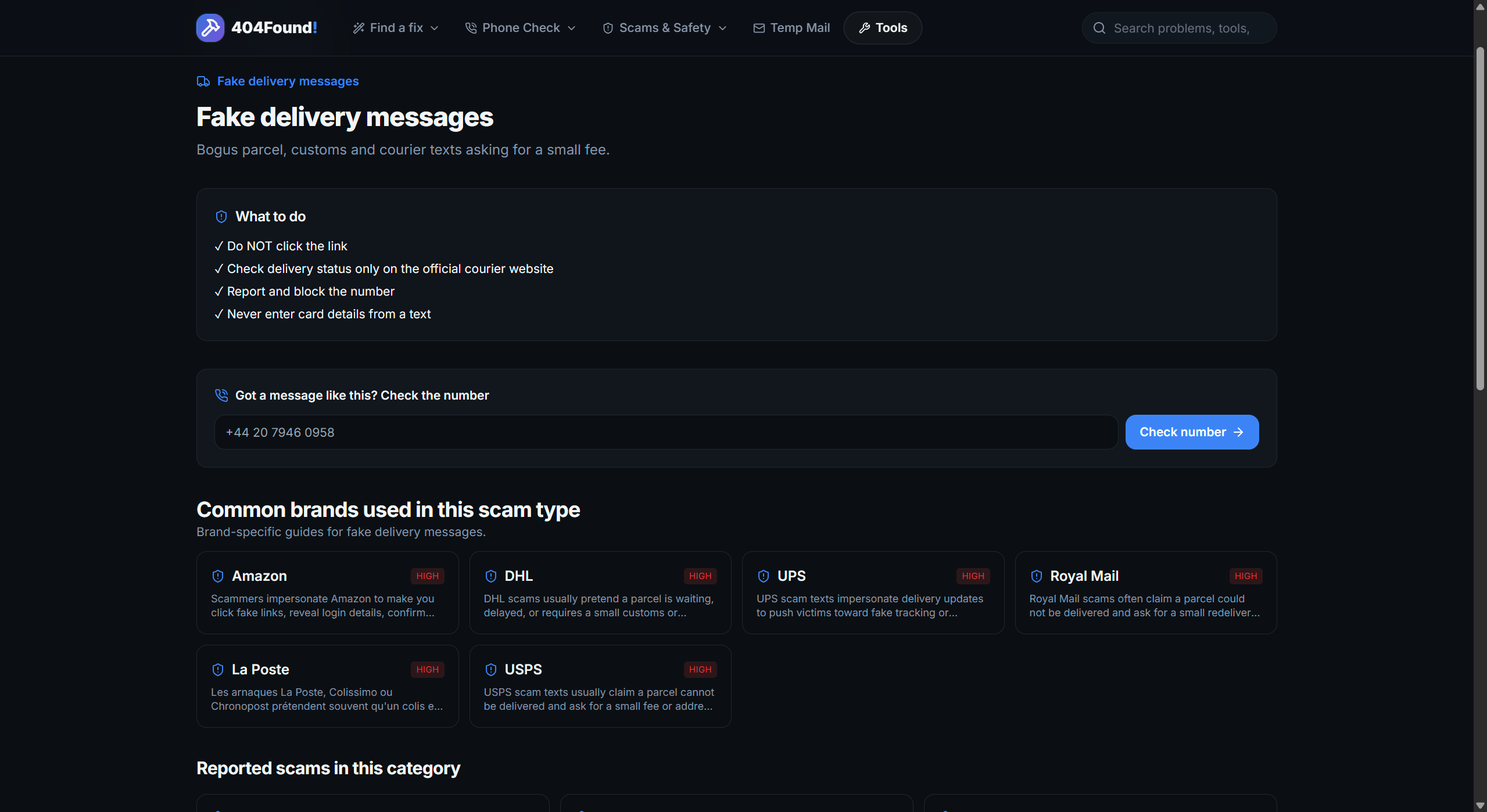The width and height of the screenshot is (1487, 812).
Task: Open the Phone Check menu
Action: click(521, 28)
